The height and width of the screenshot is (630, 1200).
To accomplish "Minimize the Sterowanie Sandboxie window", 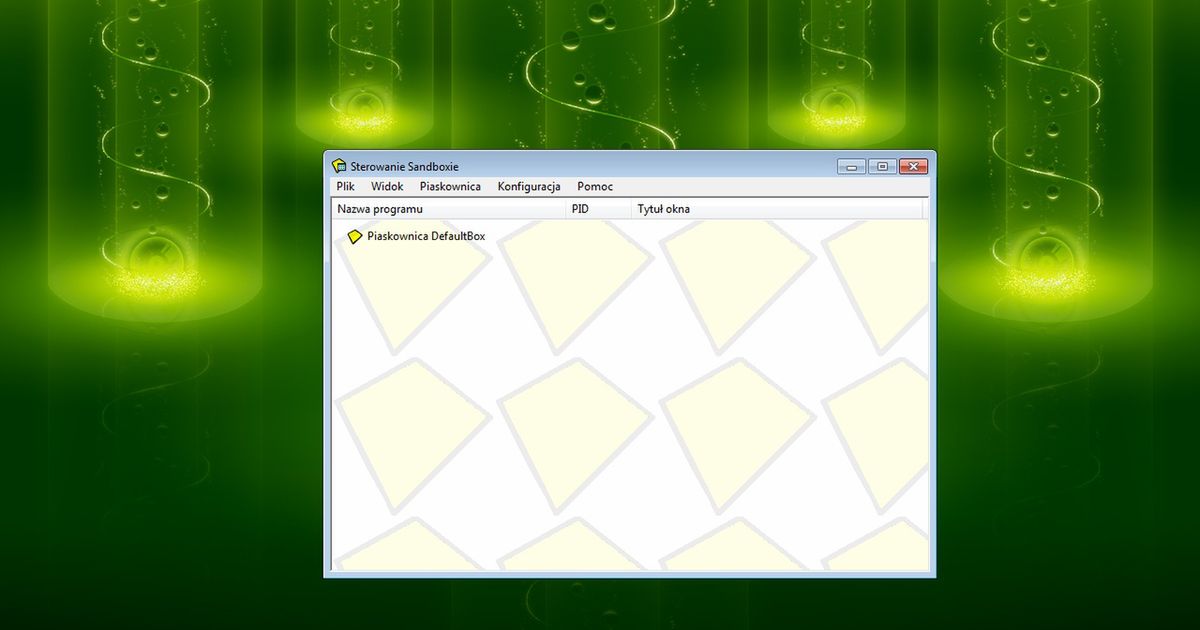I will pyautogui.click(x=851, y=166).
